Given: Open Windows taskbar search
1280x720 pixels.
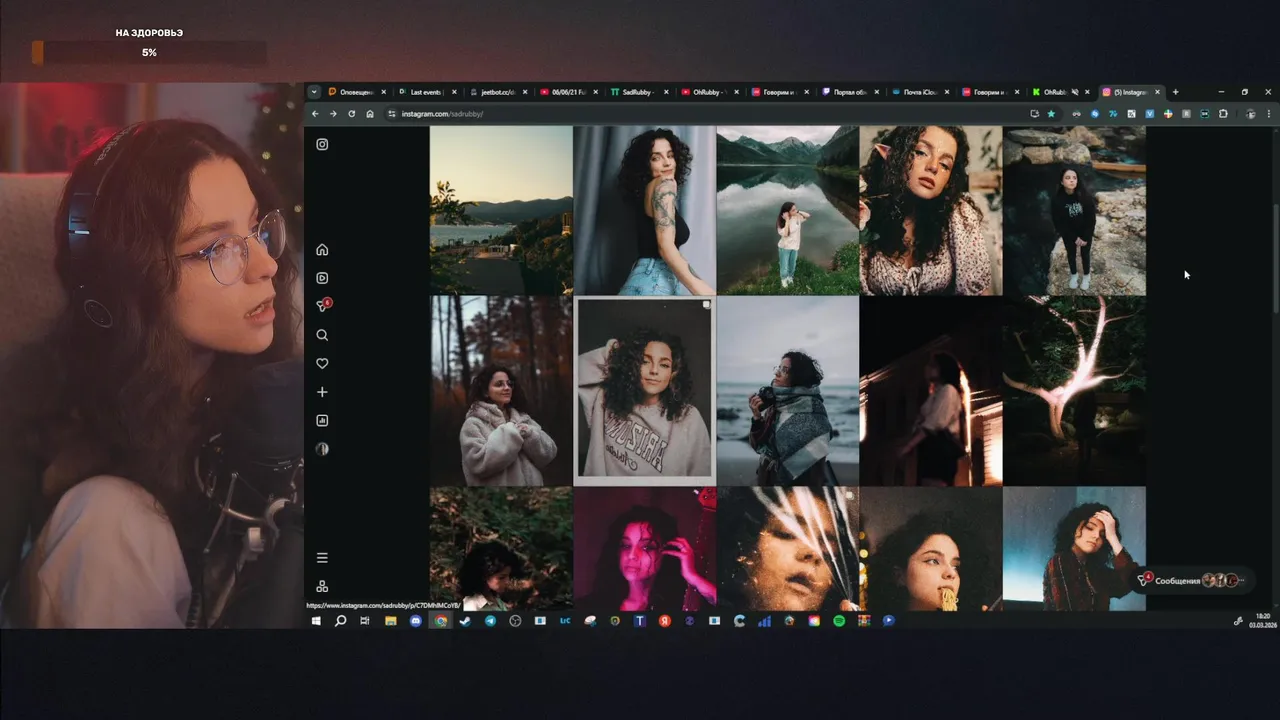Looking at the screenshot, I should pos(340,621).
